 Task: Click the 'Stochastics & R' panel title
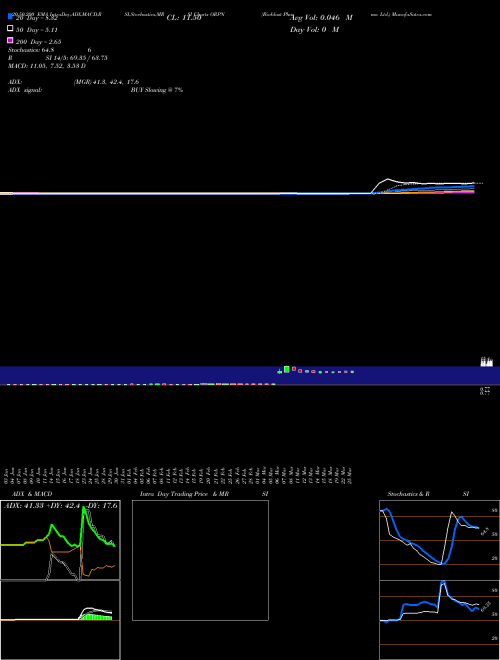[408, 494]
